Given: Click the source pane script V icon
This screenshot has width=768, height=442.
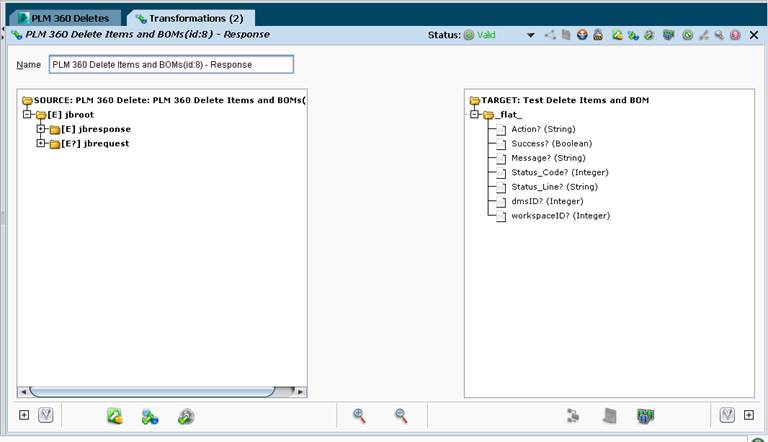Looking at the screenshot, I should [46, 416].
